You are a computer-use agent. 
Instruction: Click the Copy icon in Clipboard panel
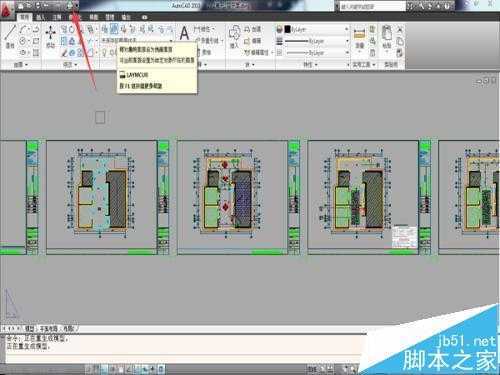400,41
